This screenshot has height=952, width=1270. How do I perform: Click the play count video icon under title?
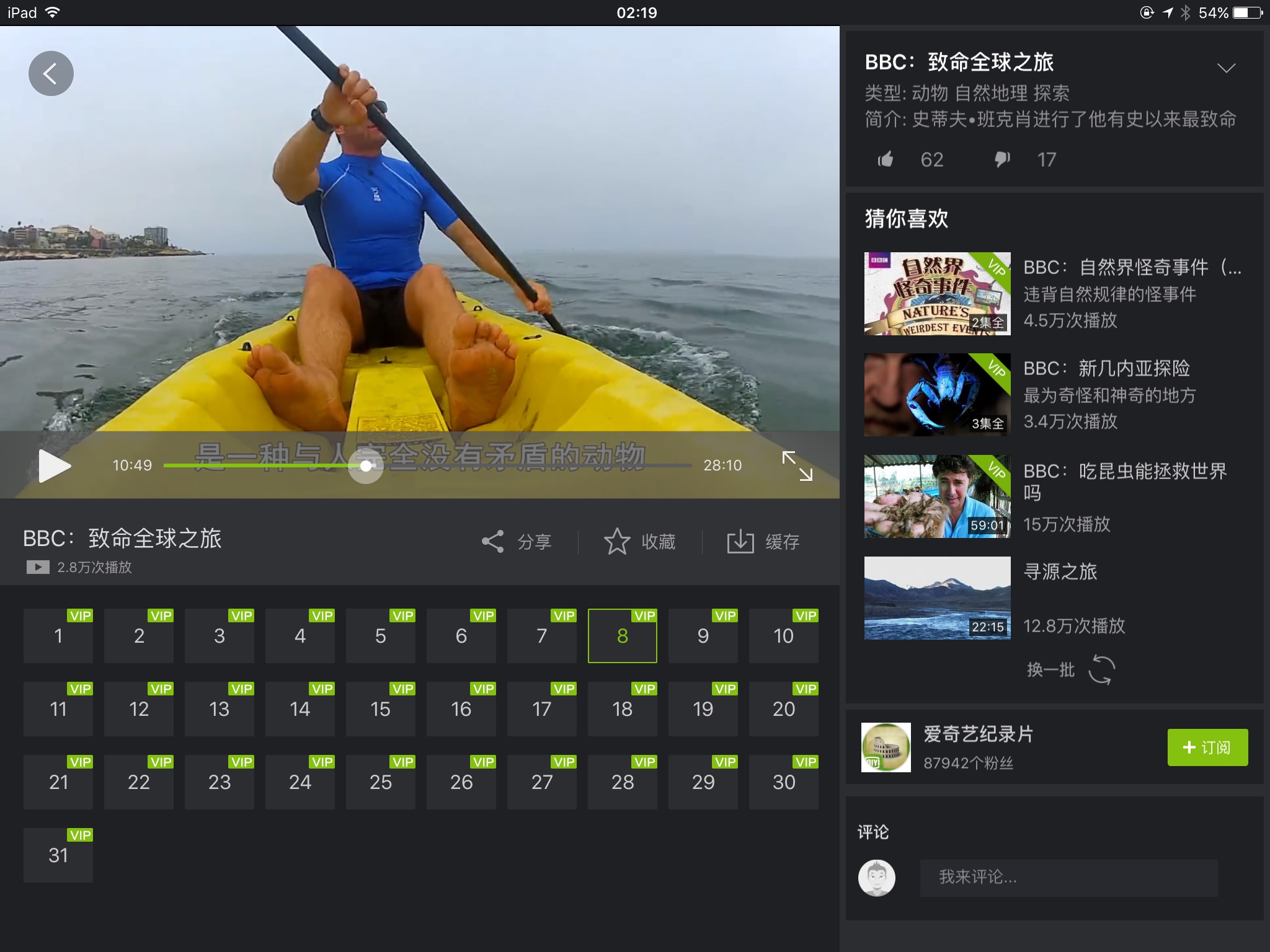pyautogui.click(x=38, y=567)
